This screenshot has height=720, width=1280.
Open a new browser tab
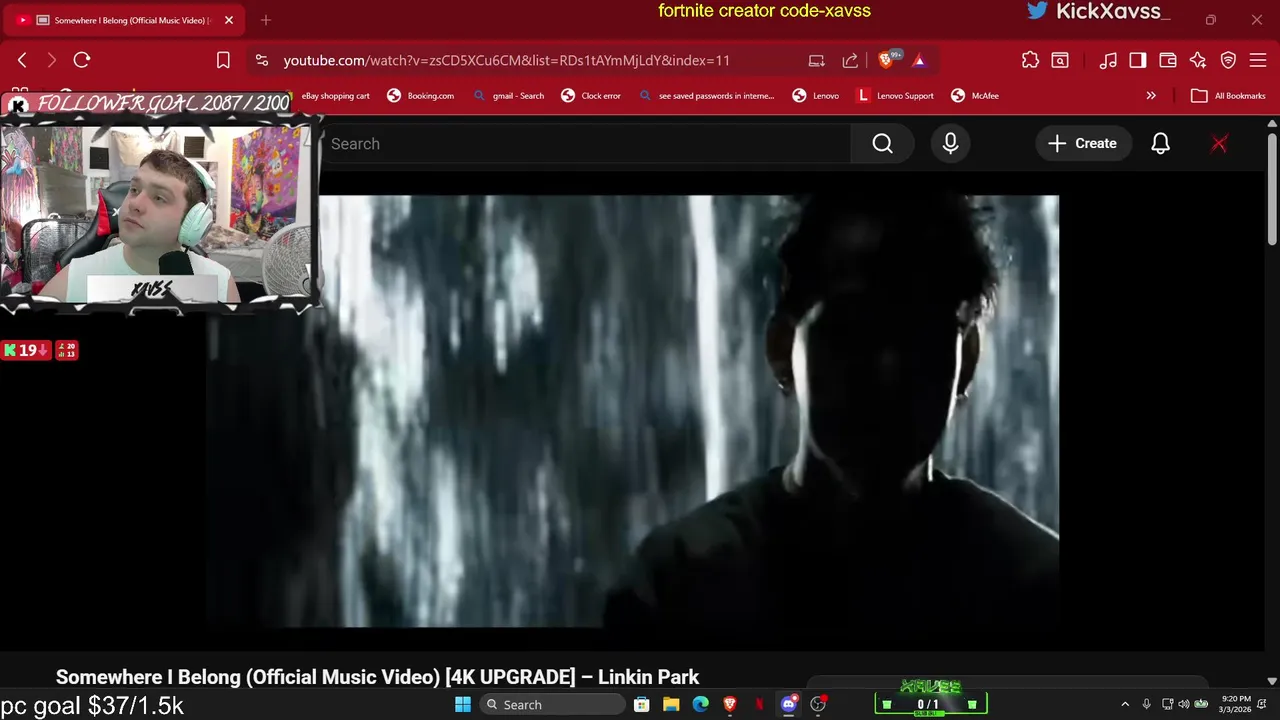(265, 20)
